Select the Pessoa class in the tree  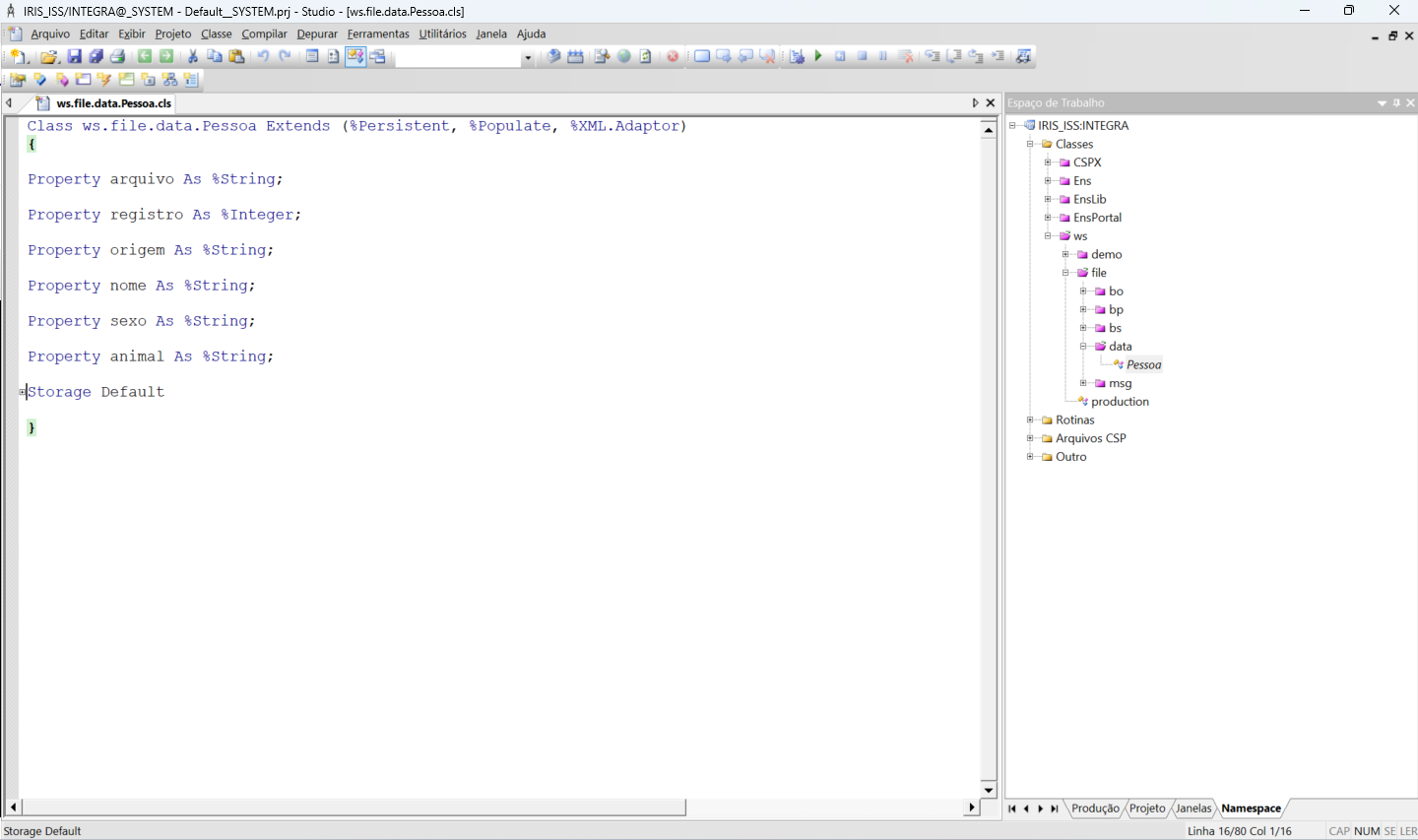click(1143, 365)
